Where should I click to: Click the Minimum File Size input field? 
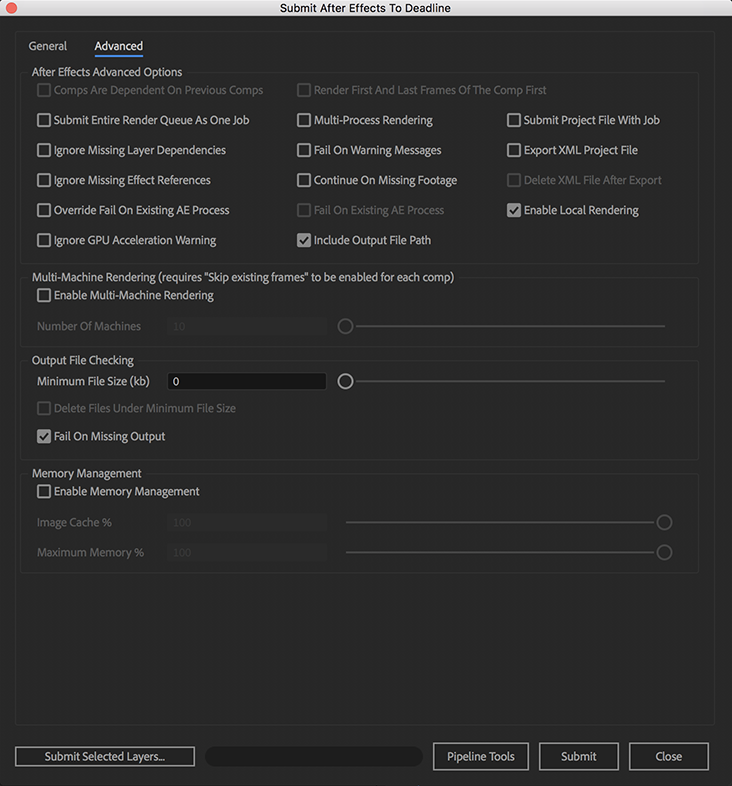(x=246, y=381)
